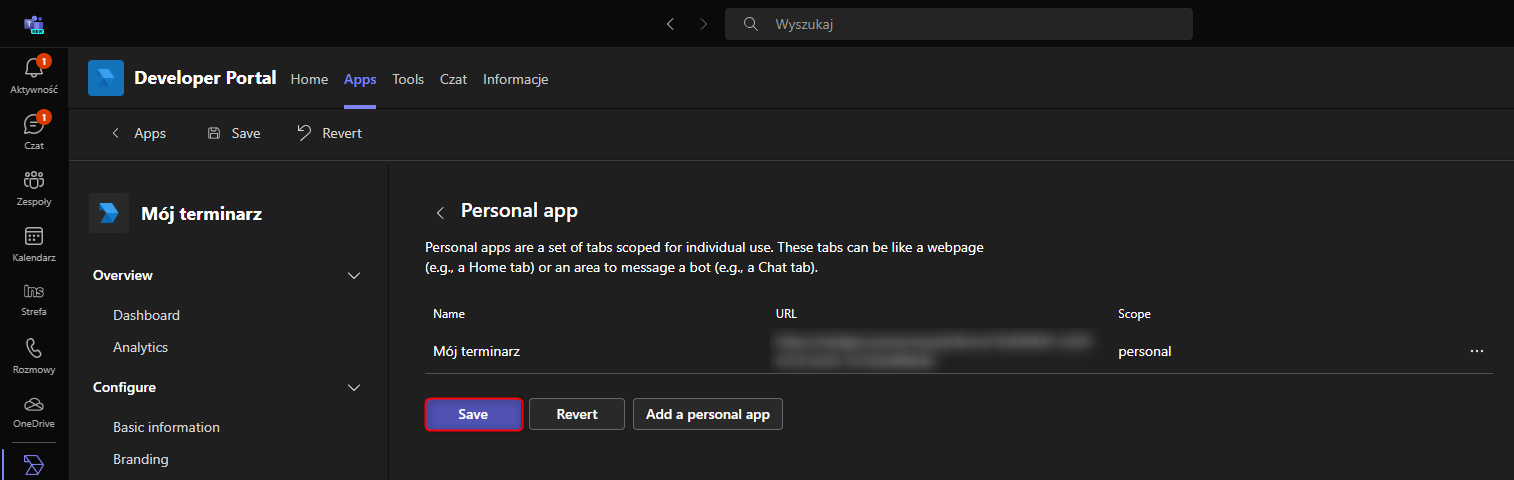This screenshot has height=480, width=1514.
Task: Navigate back with the history arrow
Action: 670,24
